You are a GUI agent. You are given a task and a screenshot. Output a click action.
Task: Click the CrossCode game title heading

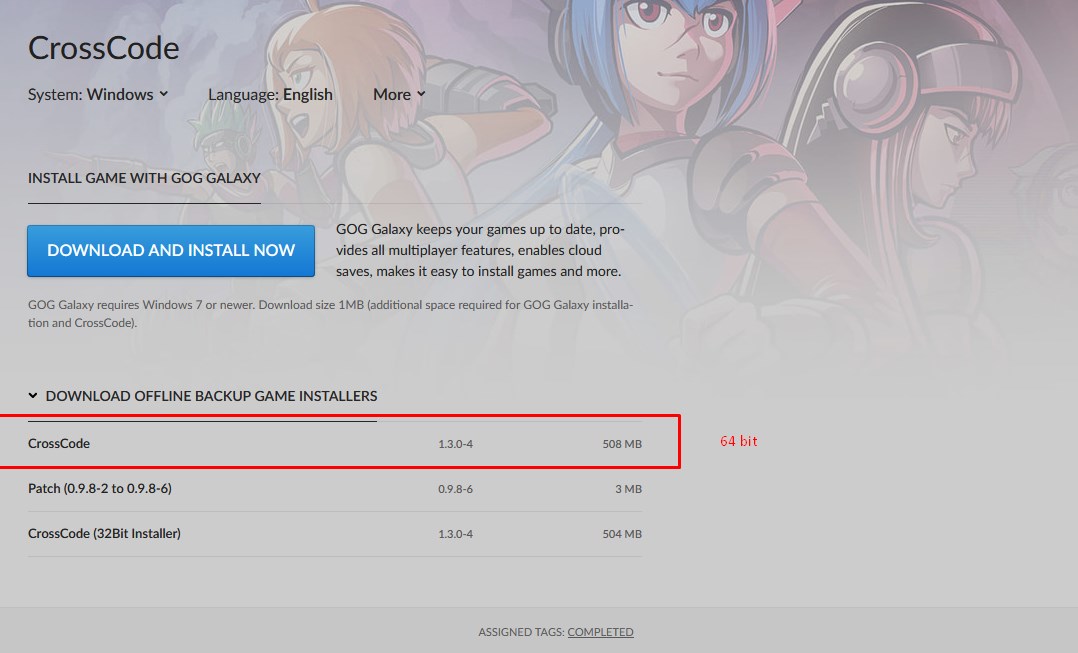pos(104,48)
